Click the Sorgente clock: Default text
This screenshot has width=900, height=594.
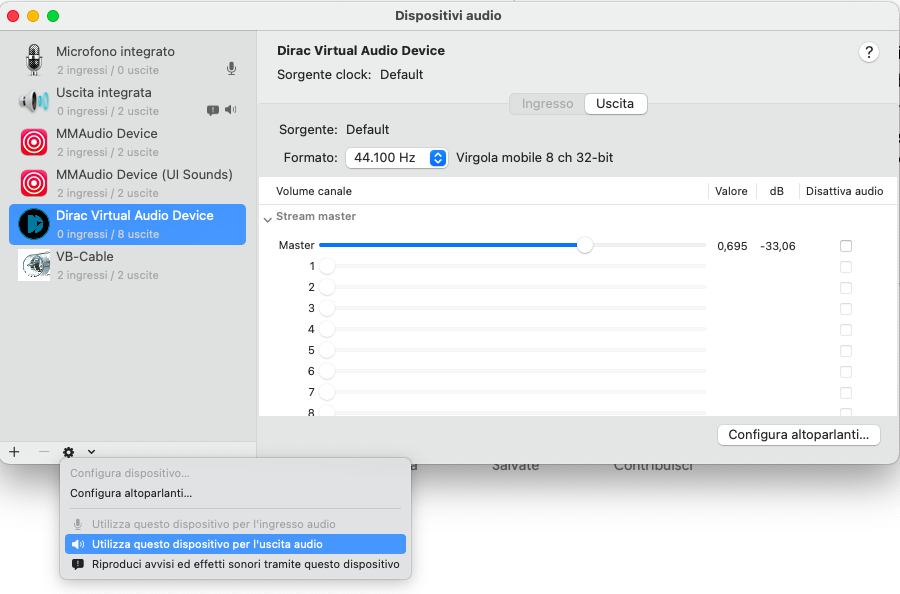350,75
